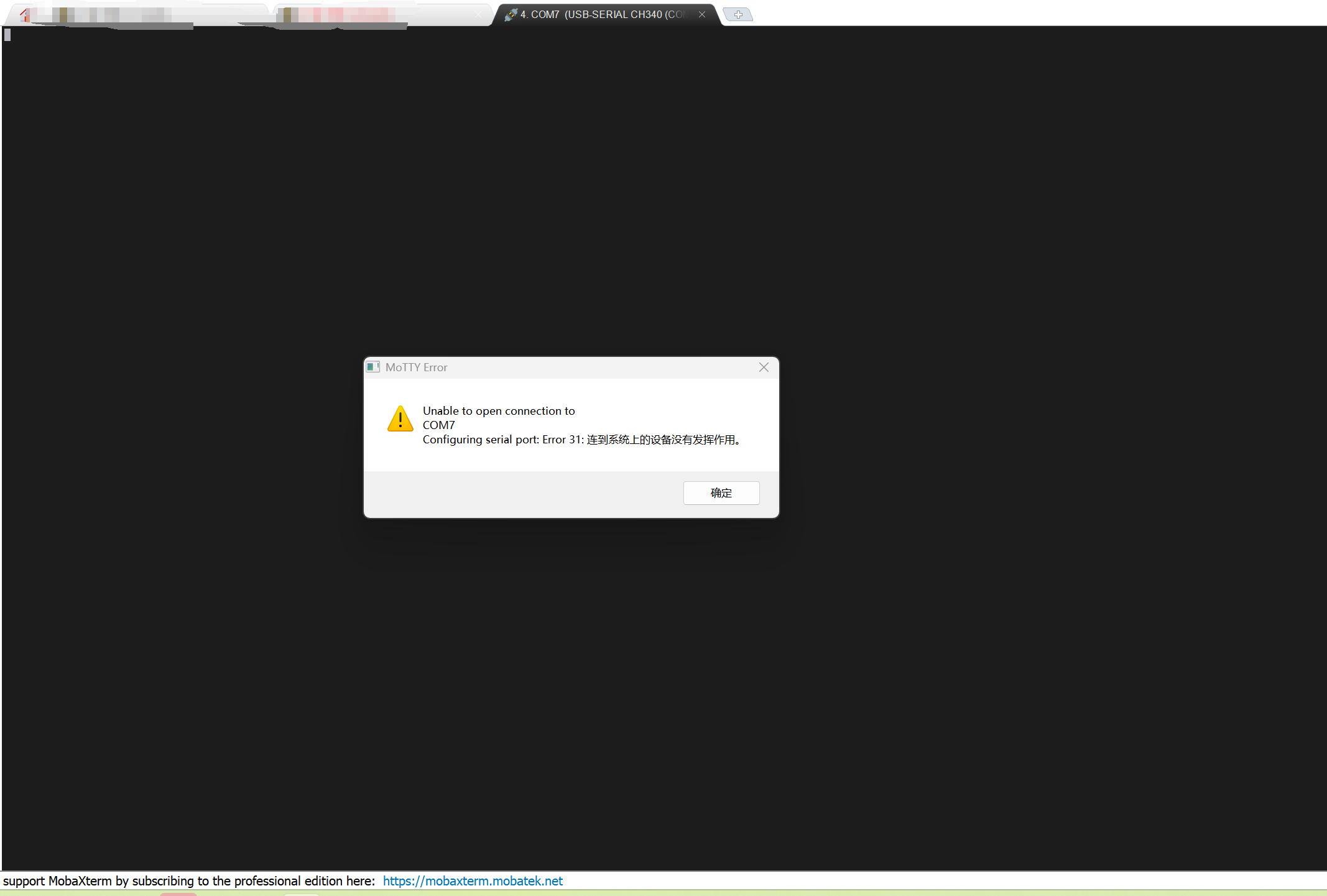Dismiss MoTTY Error with X button
Screen dimensions: 1327x896
764,367
